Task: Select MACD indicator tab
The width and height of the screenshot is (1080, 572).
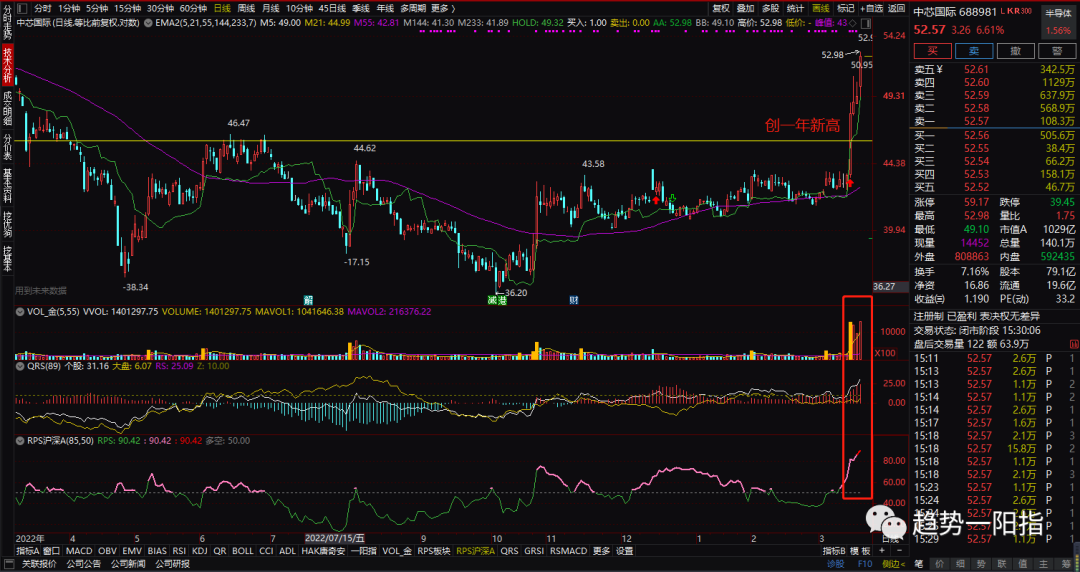Action: click(x=79, y=551)
